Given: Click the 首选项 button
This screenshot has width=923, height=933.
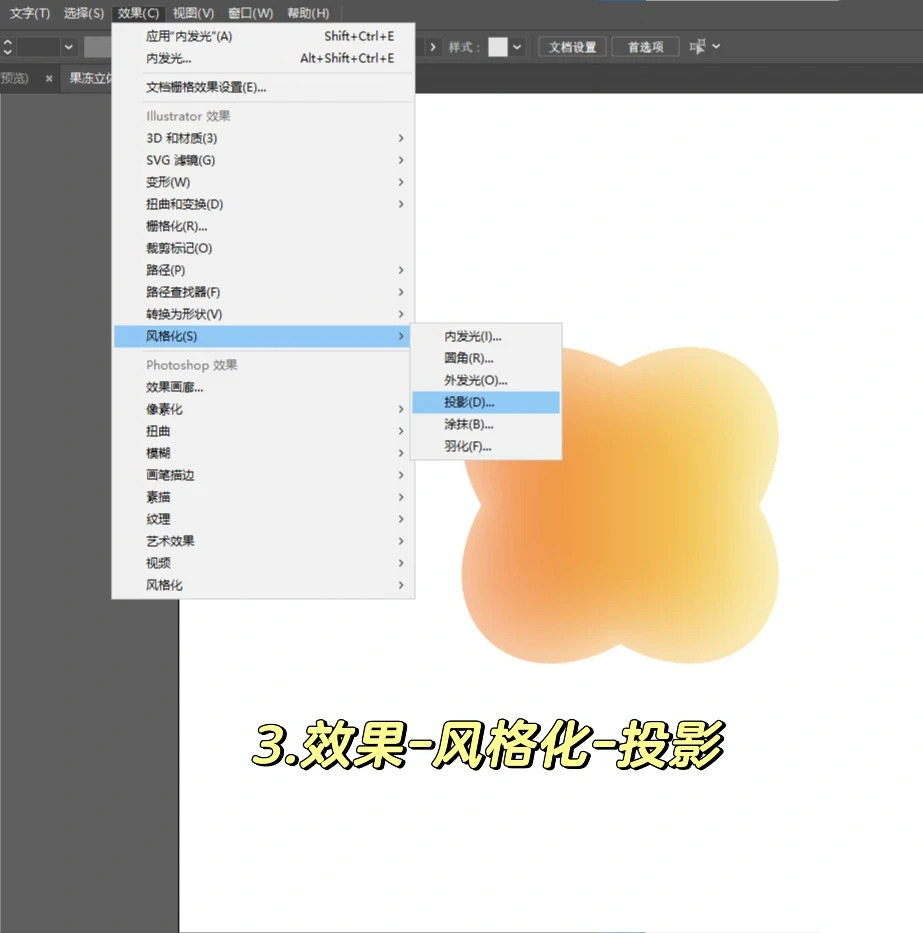Looking at the screenshot, I should click(645, 47).
